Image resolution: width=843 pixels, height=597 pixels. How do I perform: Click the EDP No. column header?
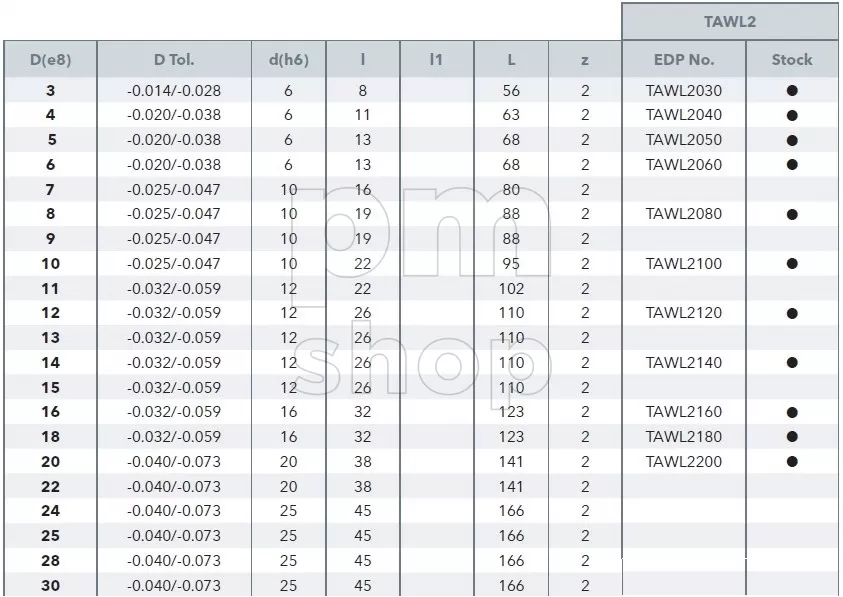coord(684,59)
